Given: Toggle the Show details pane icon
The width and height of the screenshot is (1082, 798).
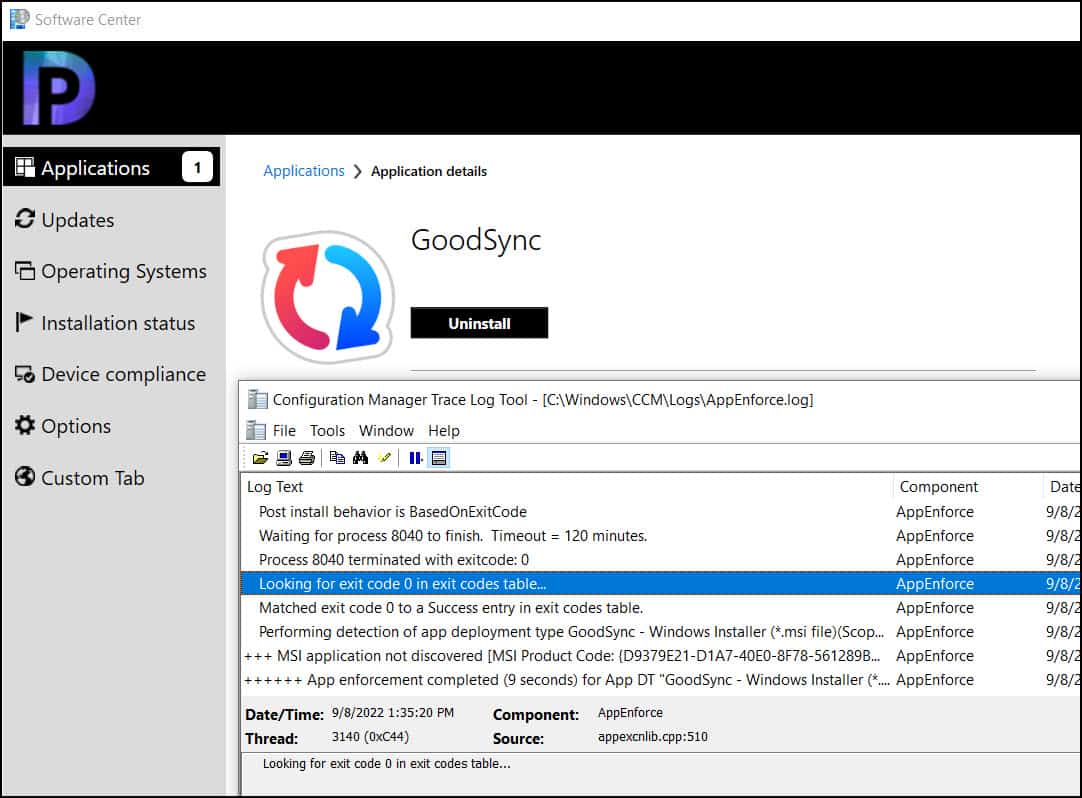Looking at the screenshot, I should 439,458.
